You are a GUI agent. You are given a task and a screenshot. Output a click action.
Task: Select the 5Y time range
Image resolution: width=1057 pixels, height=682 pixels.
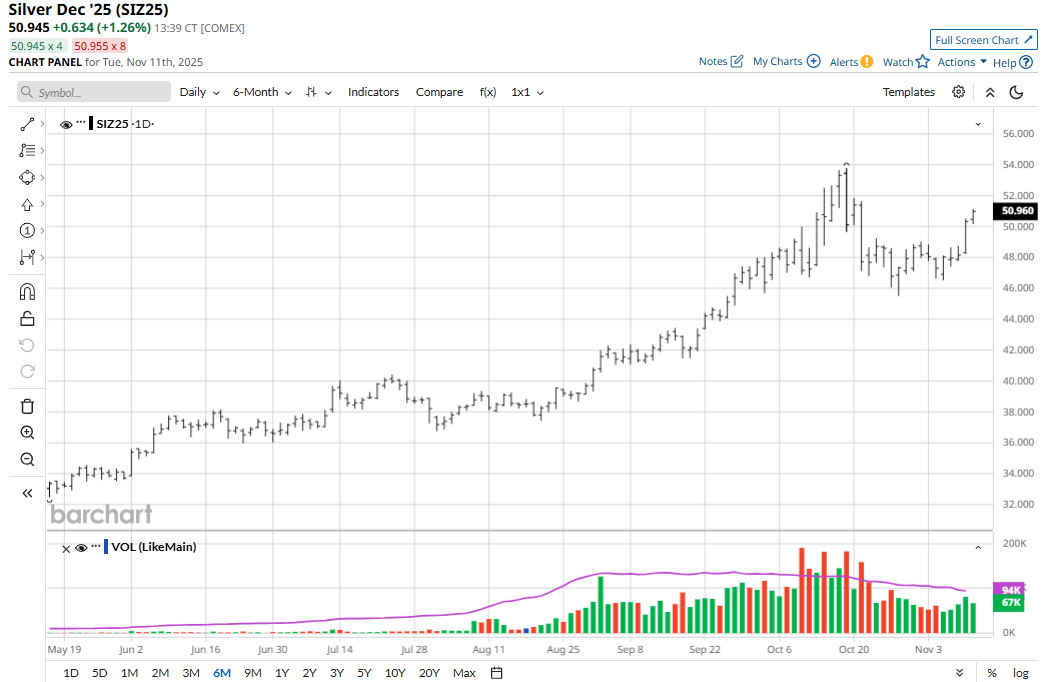pyautogui.click(x=364, y=673)
